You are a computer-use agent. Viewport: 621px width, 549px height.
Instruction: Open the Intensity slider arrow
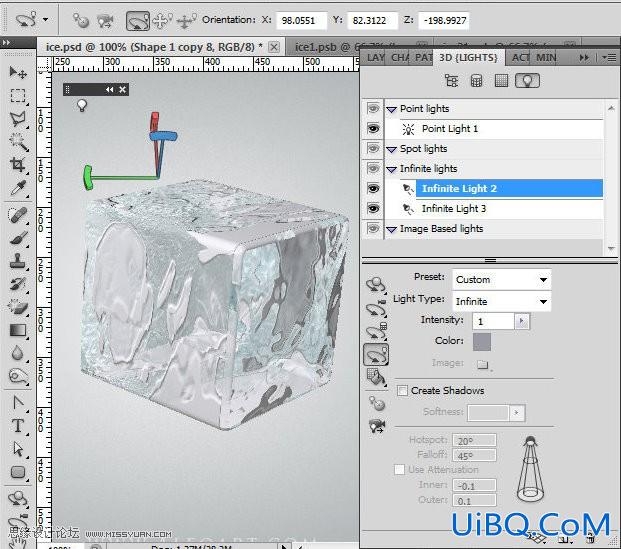[x=521, y=321]
